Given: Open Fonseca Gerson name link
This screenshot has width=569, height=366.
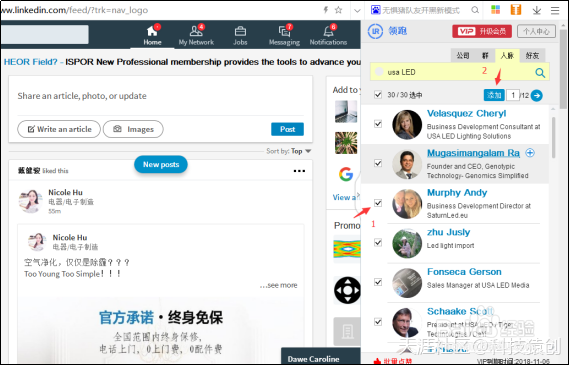Looking at the screenshot, I should tap(464, 272).
